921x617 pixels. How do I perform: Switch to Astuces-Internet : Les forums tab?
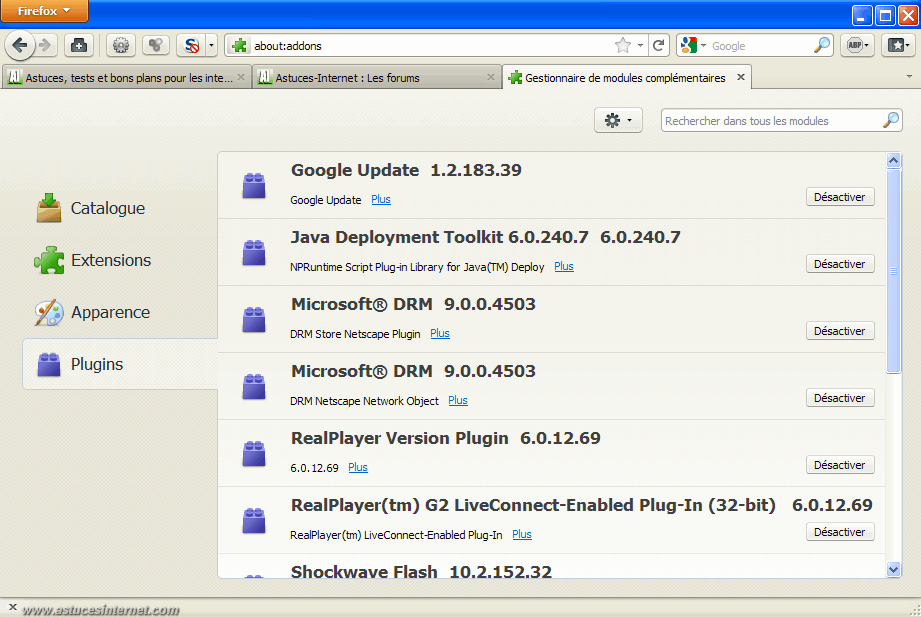377,78
